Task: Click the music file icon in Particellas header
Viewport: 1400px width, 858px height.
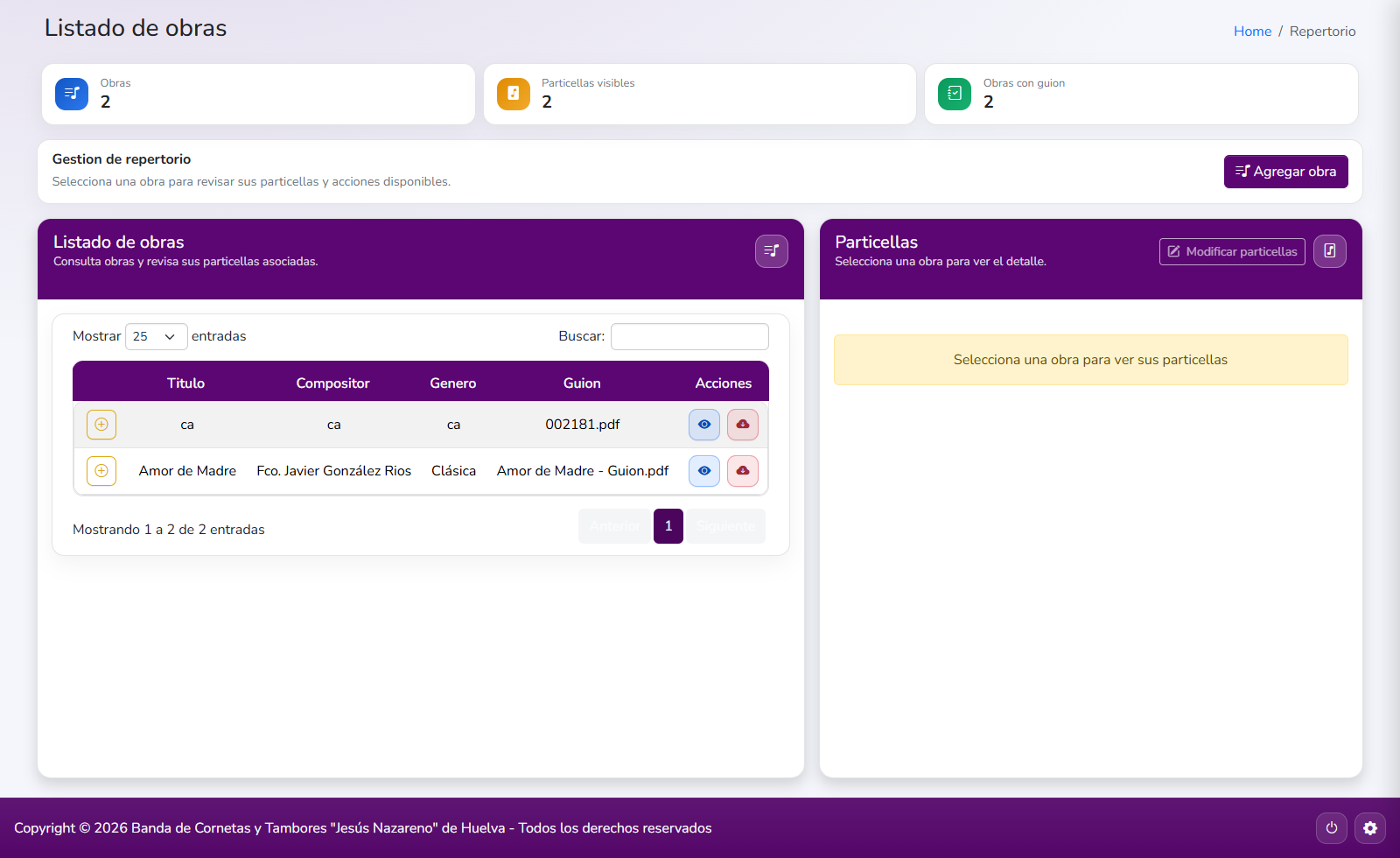Action: tap(1329, 251)
